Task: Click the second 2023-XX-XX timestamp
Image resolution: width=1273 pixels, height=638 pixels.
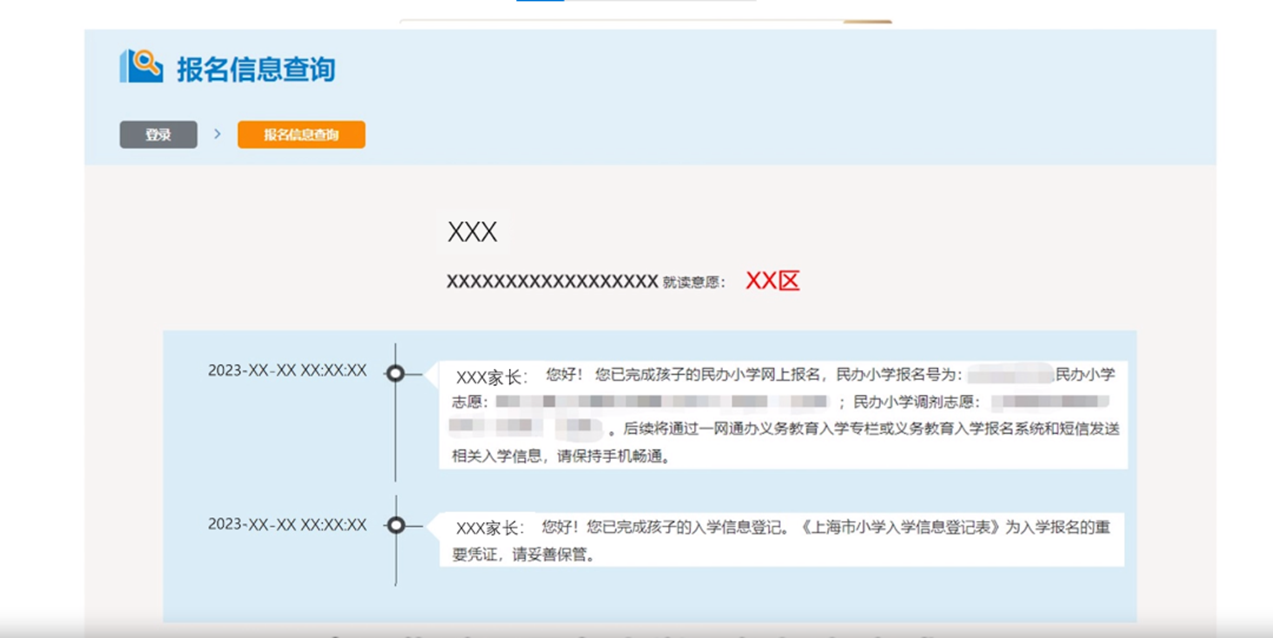Action: [x=287, y=525]
